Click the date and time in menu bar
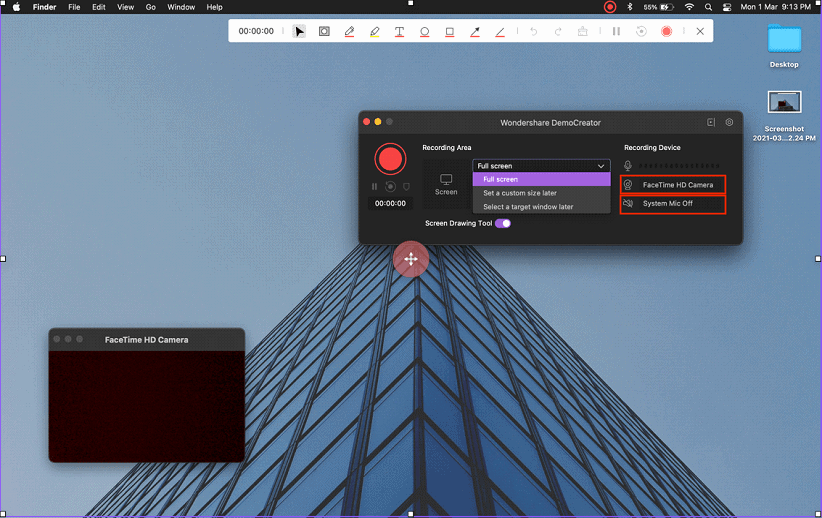 point(775,7)
